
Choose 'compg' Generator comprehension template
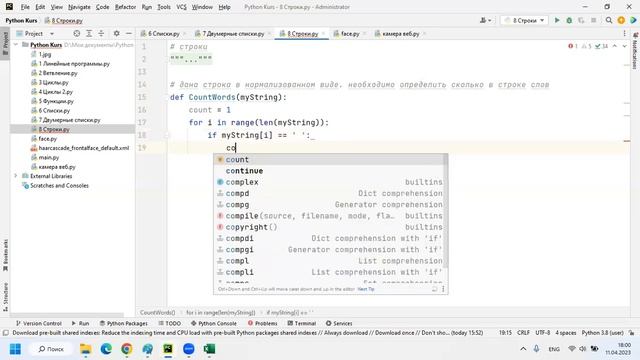330,204
